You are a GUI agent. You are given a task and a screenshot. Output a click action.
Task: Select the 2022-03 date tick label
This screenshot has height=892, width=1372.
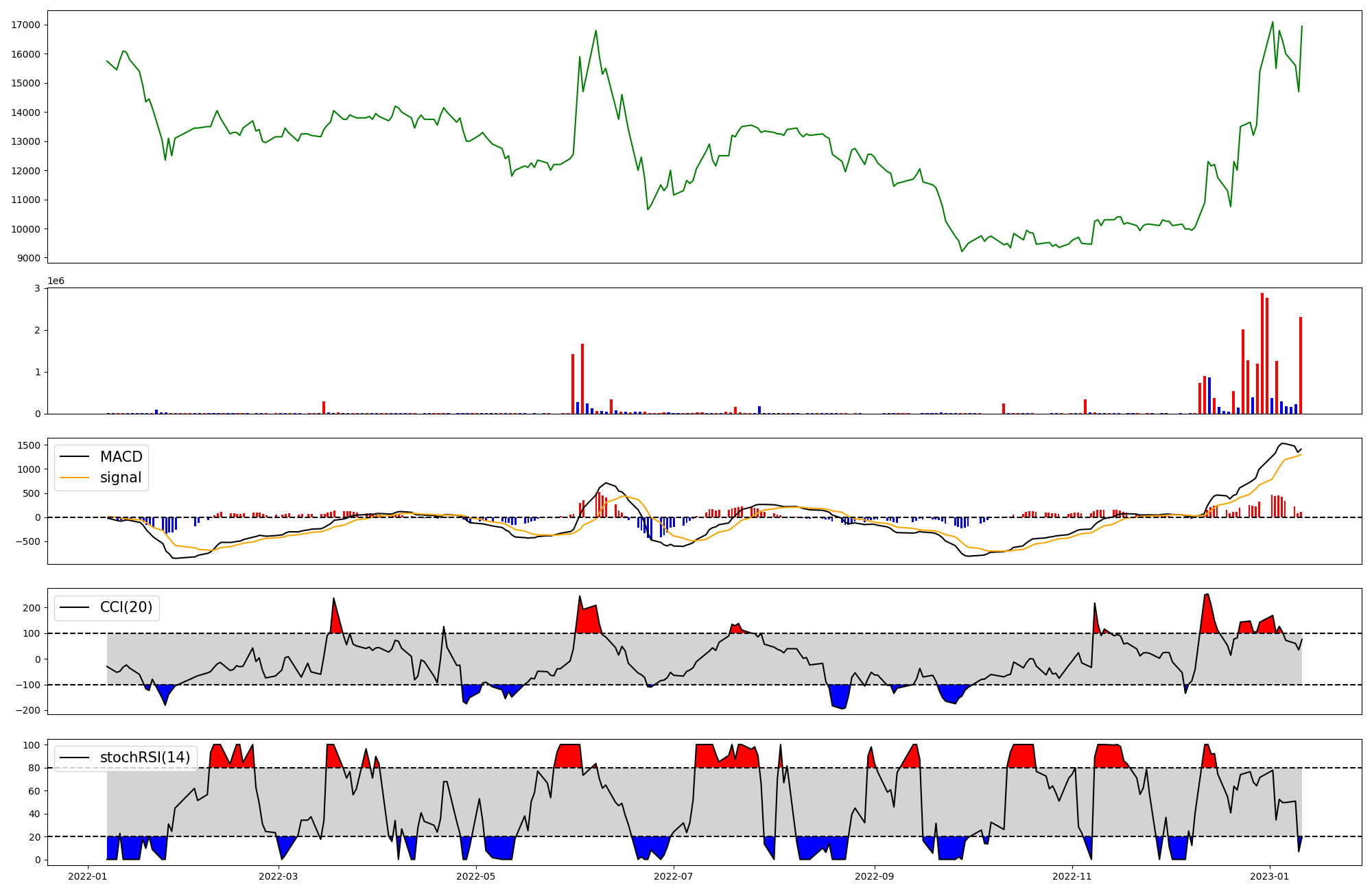[279, 876]
